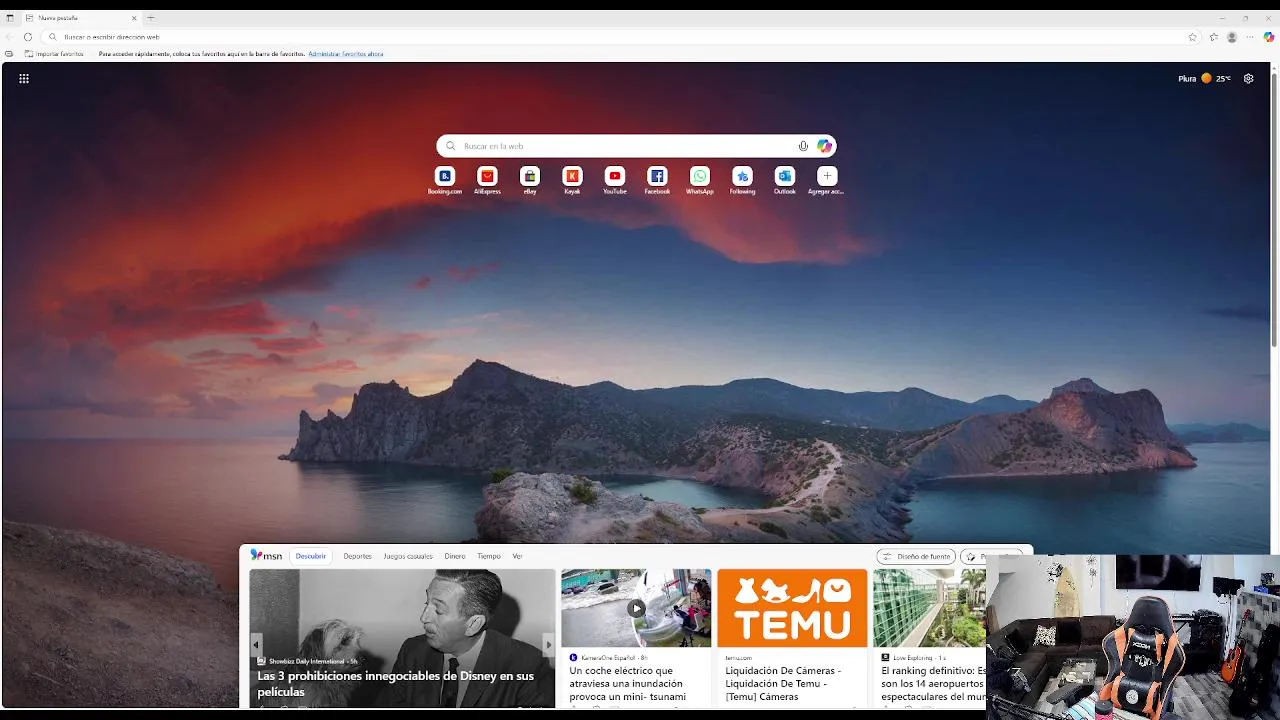The image size is (1280, 720).
Task: Close the Nueva pestaña tab
Action: pos(134,18)
